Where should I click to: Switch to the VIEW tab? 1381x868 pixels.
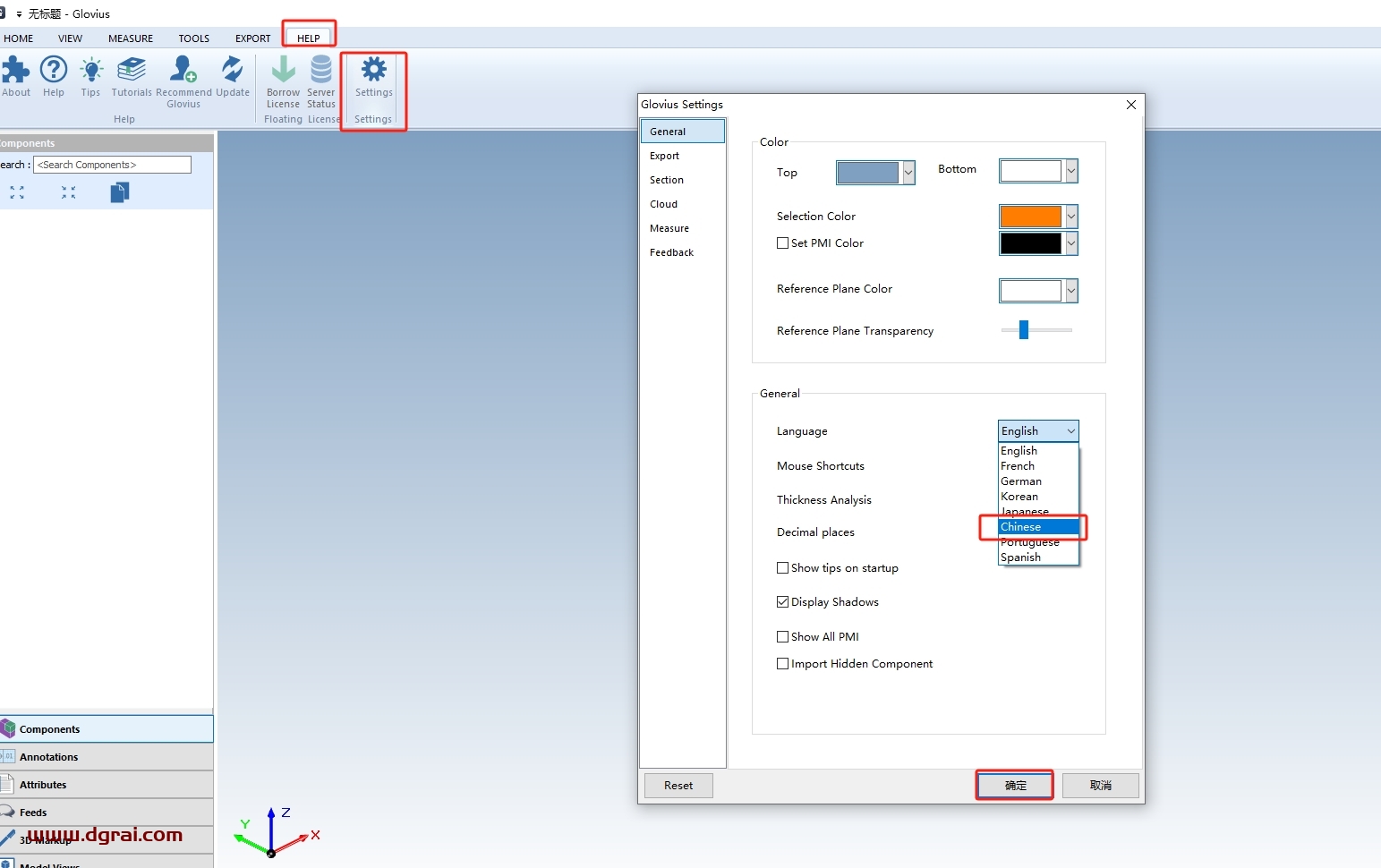tap(70, 38)
